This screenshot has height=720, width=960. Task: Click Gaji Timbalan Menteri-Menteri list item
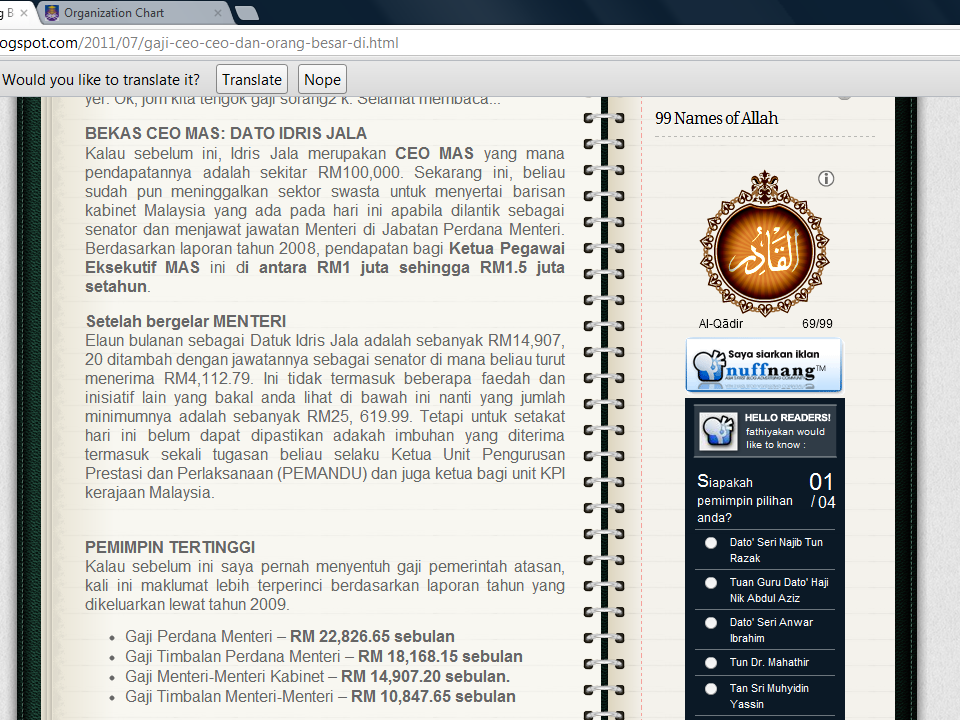coord(320,697)
